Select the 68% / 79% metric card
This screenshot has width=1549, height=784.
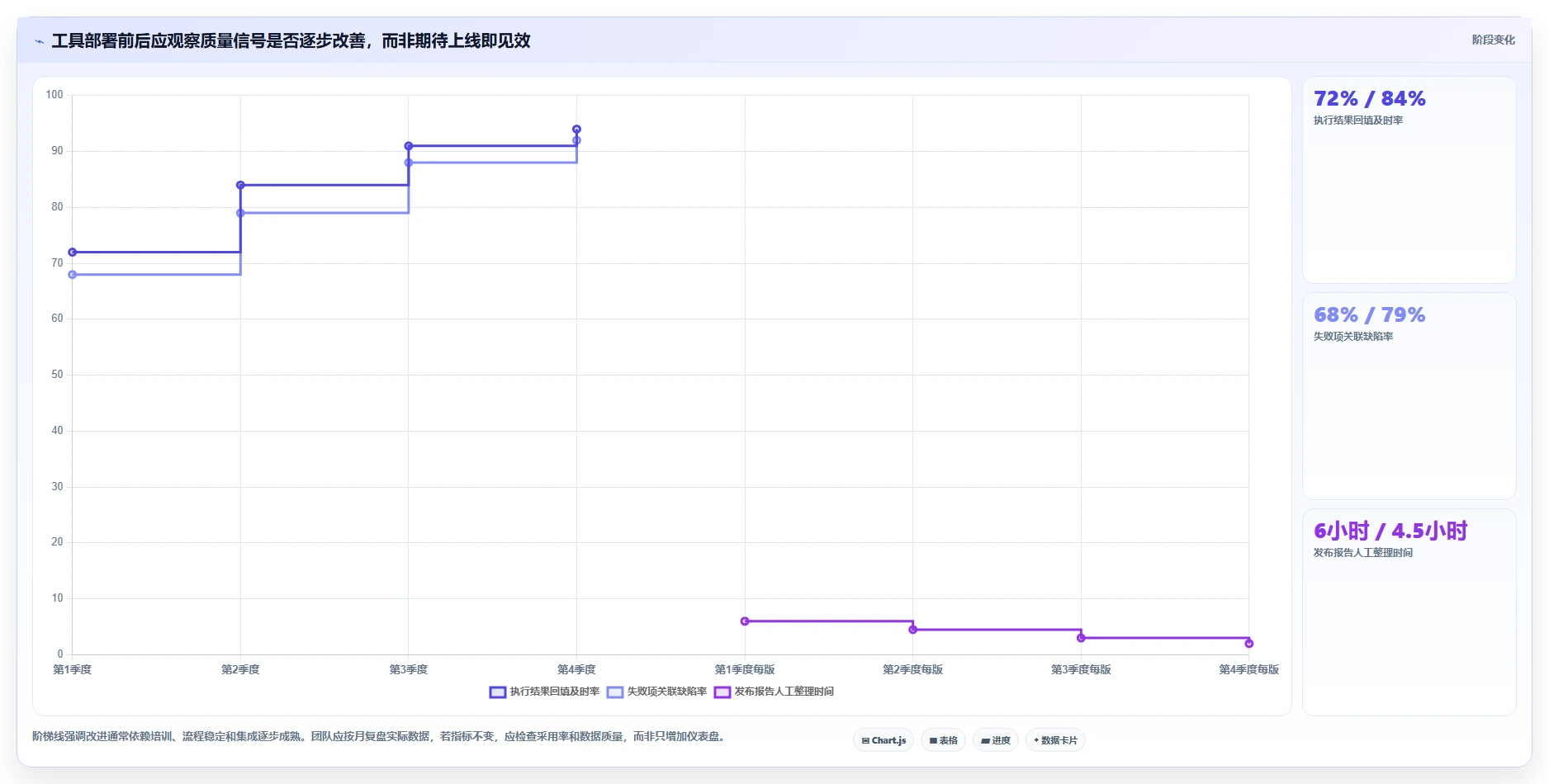pos(1409,396)
